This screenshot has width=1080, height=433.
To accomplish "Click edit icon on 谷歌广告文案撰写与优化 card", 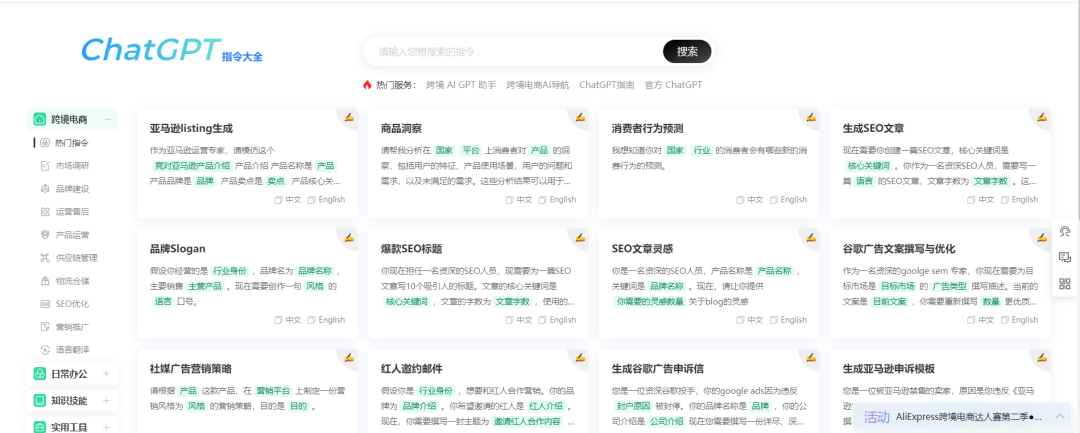I will (x=1041, y=237).
